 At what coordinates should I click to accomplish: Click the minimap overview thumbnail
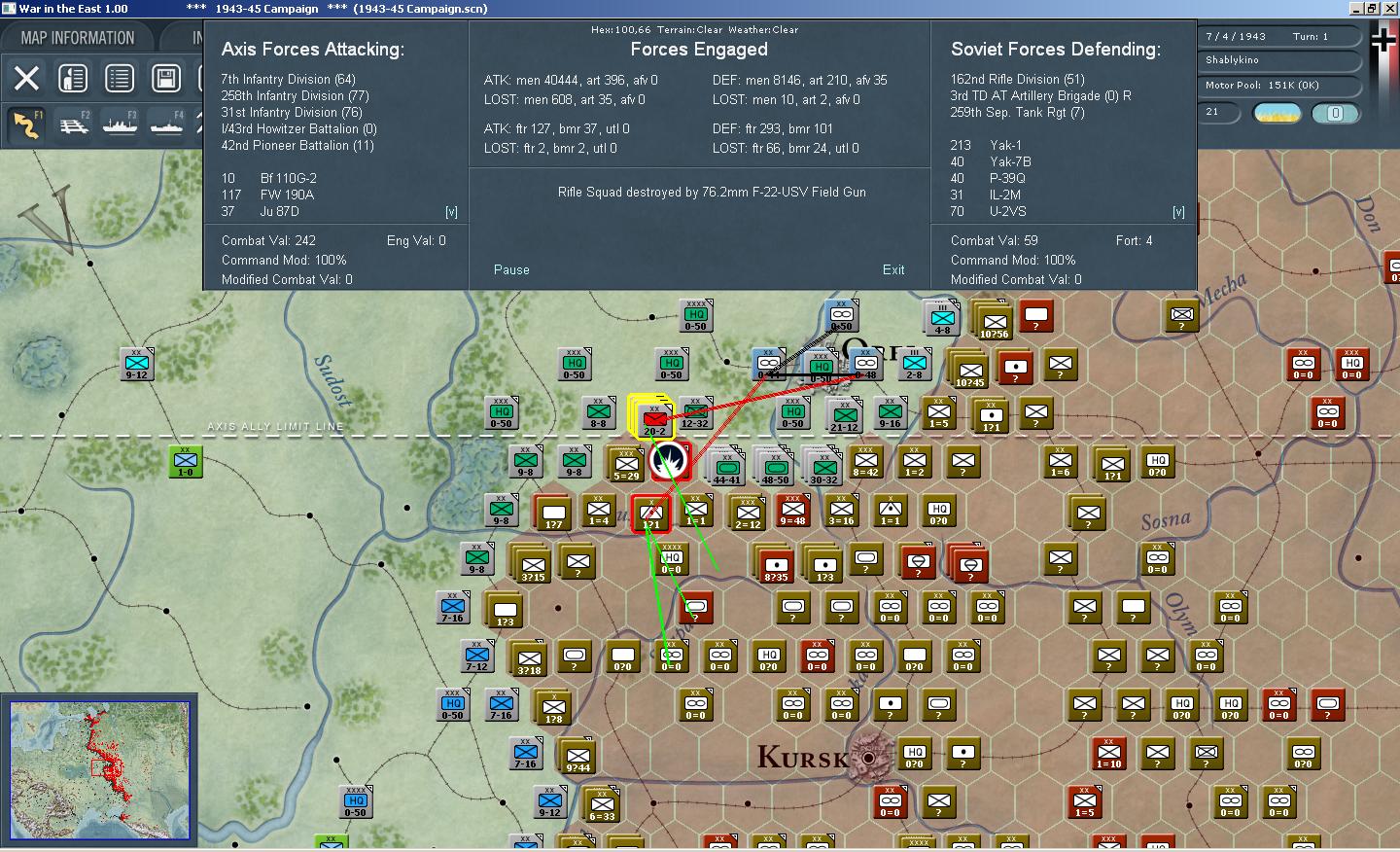100,769
